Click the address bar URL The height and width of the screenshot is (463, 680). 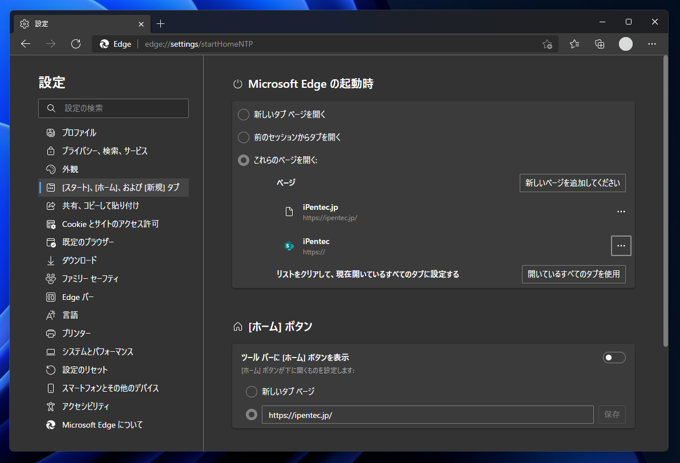pos(199,44)
